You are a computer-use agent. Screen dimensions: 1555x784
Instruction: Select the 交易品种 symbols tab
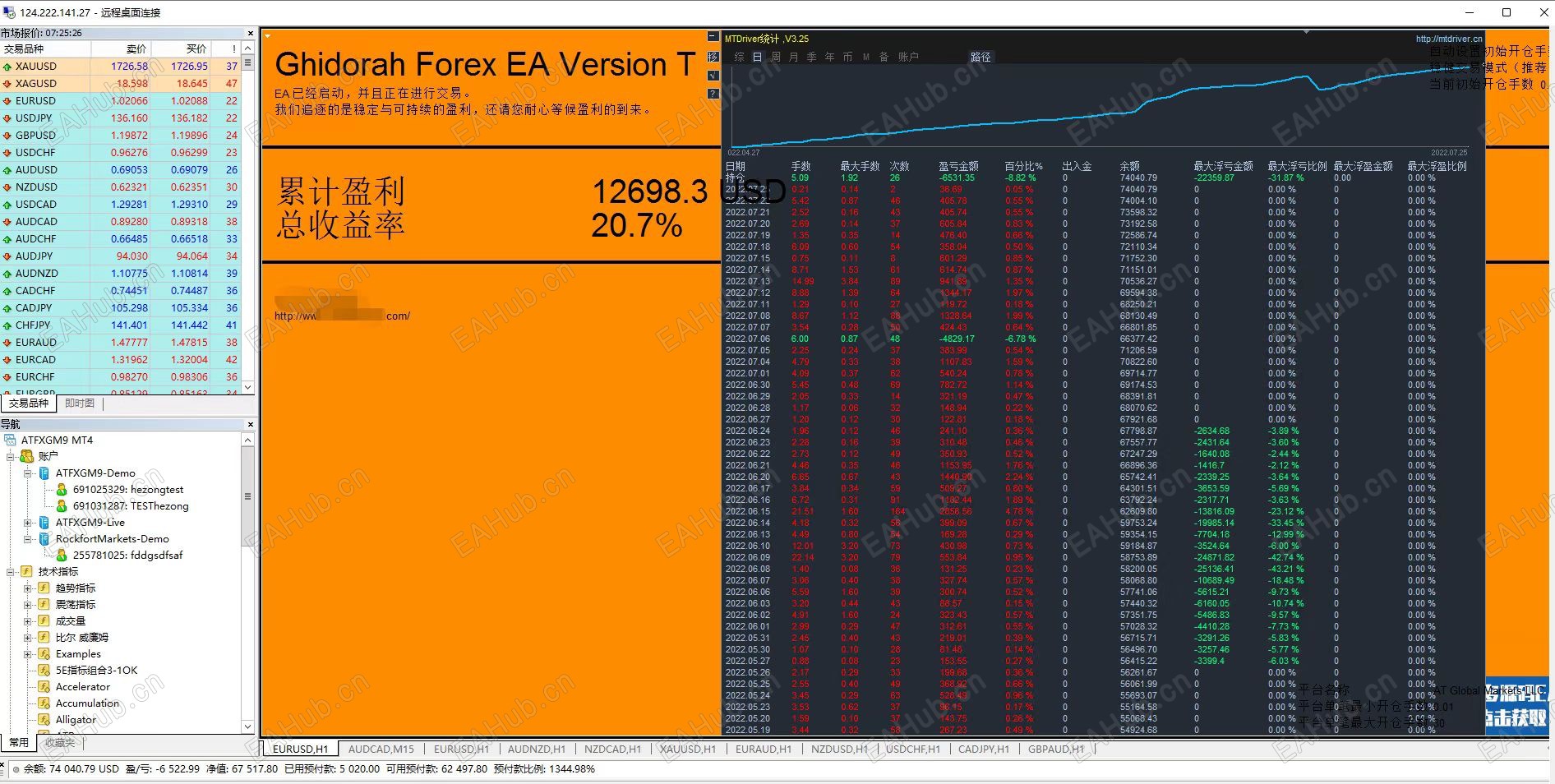pyautogui.click(x=29, y=404)
